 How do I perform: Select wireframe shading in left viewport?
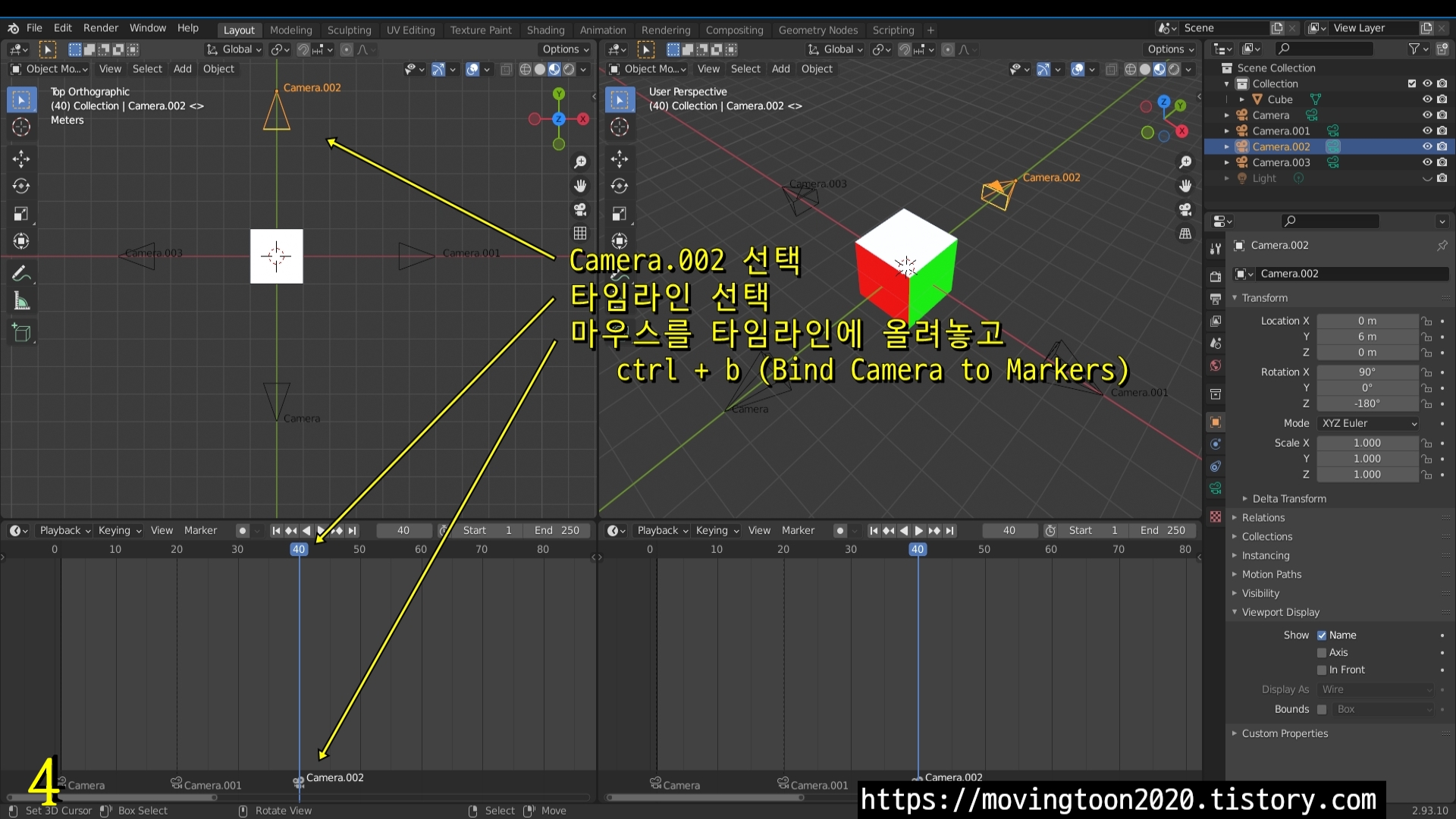[x=525, y=69]
